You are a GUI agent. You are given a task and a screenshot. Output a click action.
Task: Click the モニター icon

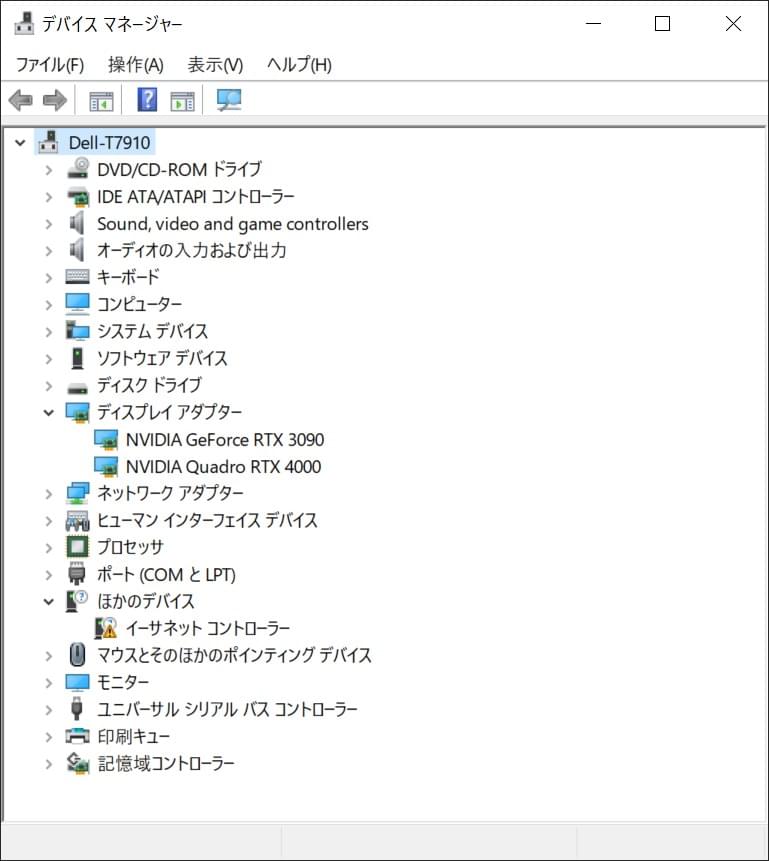tap(77, 682)
